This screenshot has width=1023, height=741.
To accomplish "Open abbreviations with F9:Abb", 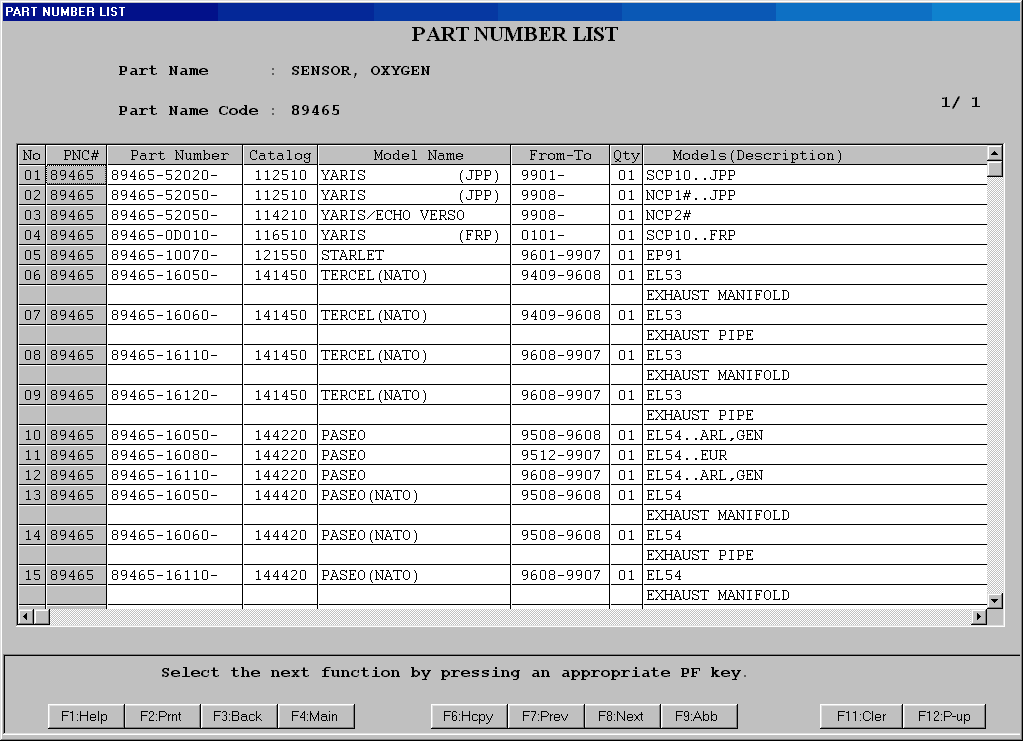I will 698,716.
